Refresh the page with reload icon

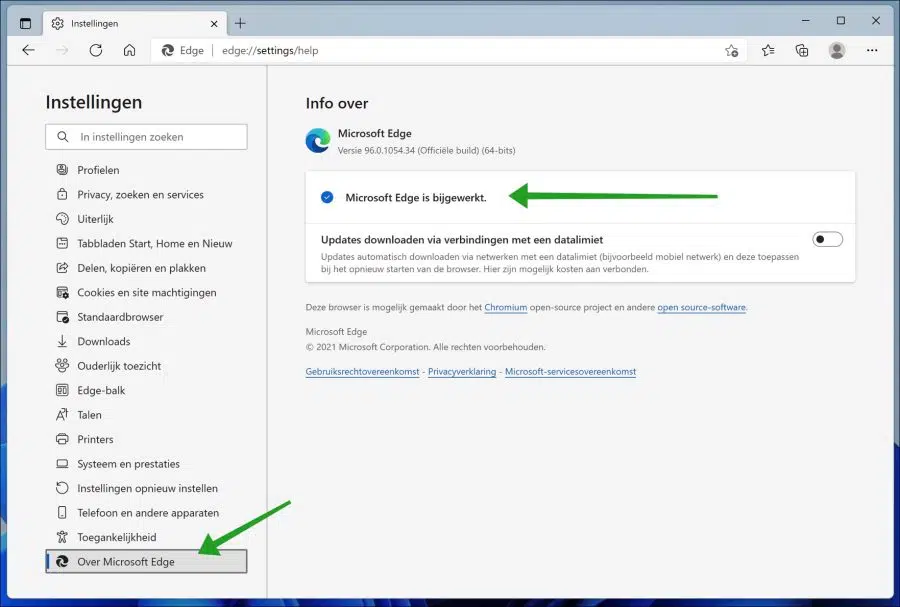click(96, 50)
